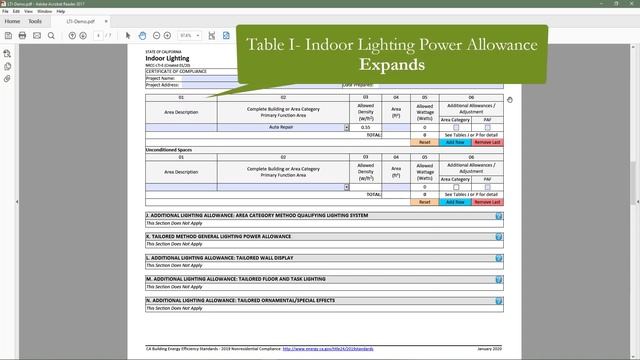The width and height of the screenshot is (640, 360).
Task: Click Area Description field in Unconditioned Spaces row
Action: coord(181,187)
